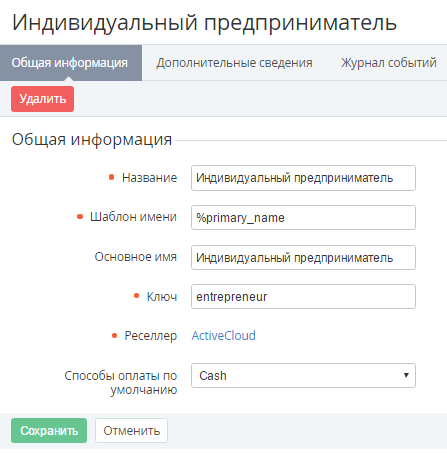Screen dimensions: 447x454
Task: Focus the Название input field
Action: pos(303,178)
